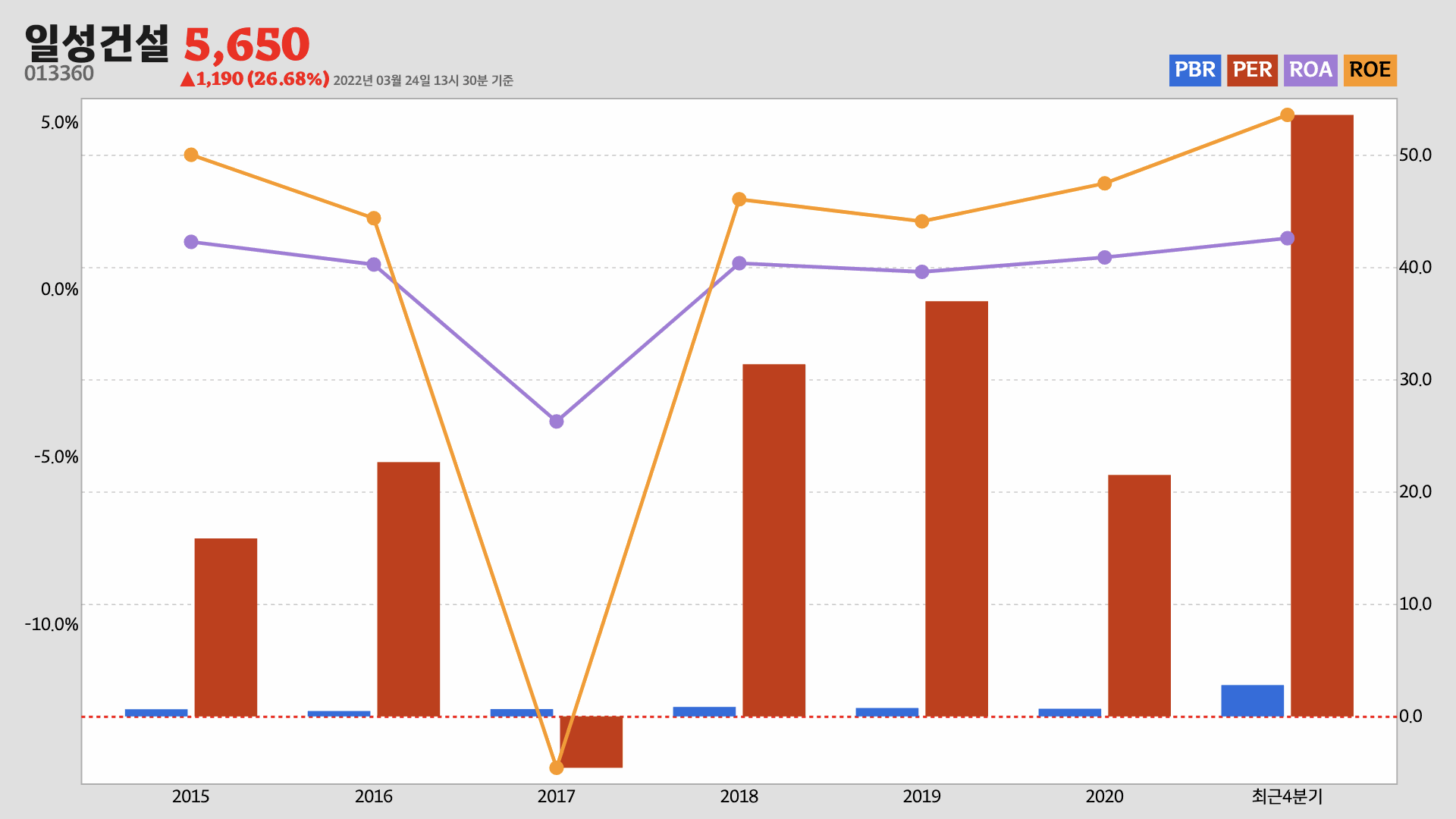Click the 2016 ROE data point
The height and width of the screenshot is (819, 1456).
(374, 218)
